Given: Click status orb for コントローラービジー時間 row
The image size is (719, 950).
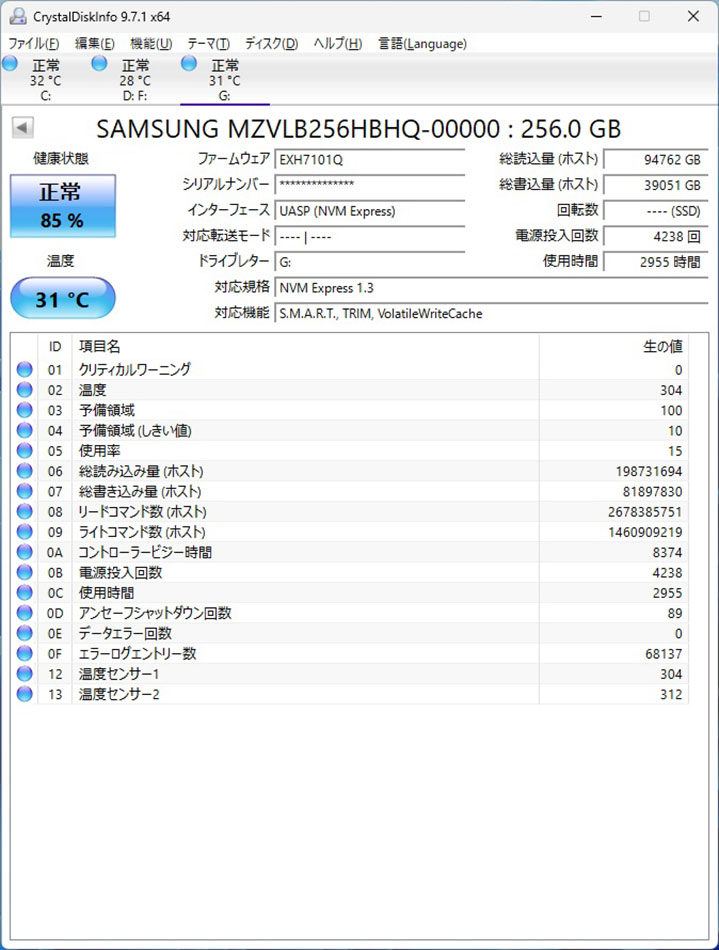Looking at the screenshot, I should point(24,552).
